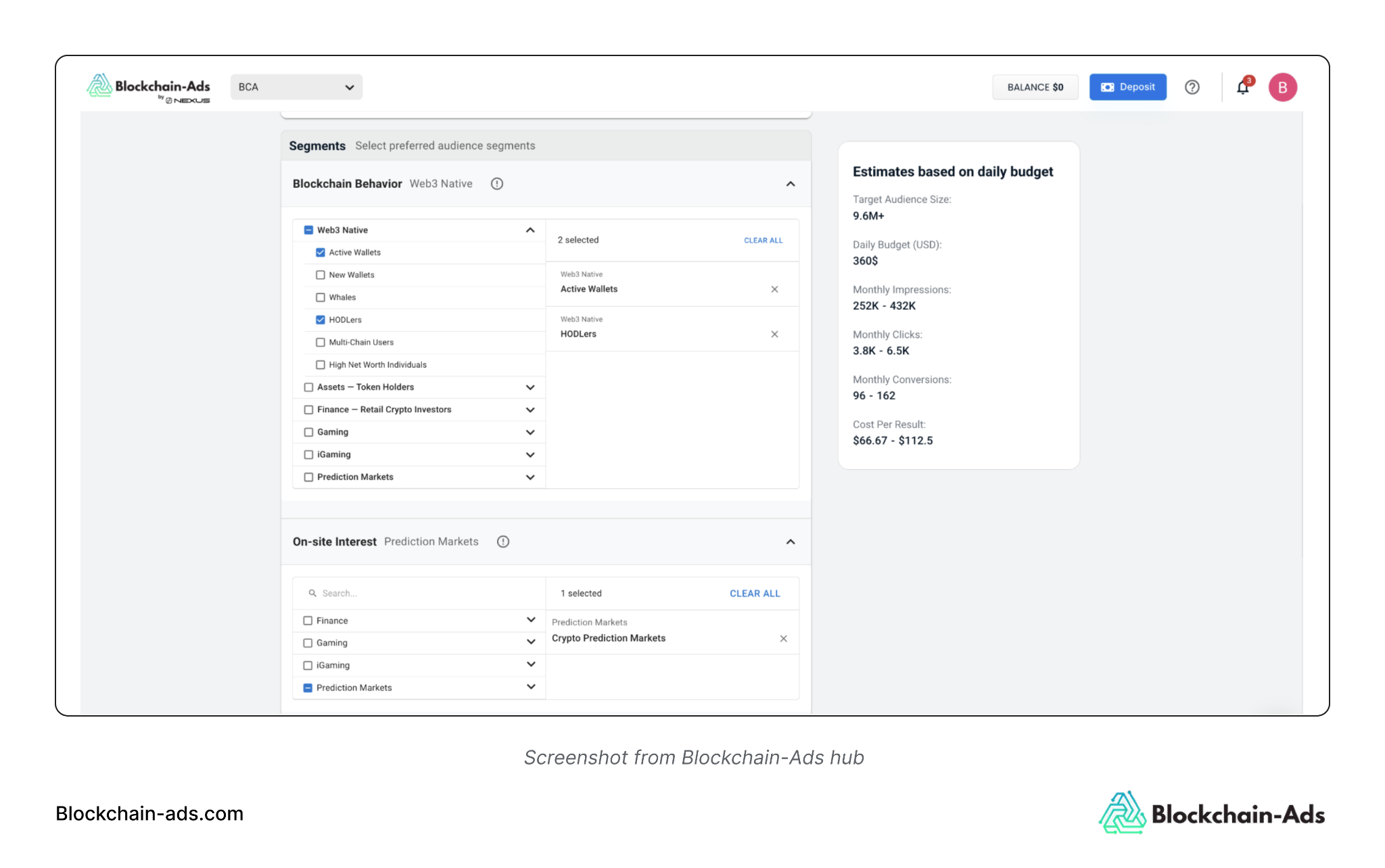Check Prediction Markets checkbox in Blockchain Behavior
Viewport: 1385px width, 868px height.
pyautogui.click(x=308, y=477)
